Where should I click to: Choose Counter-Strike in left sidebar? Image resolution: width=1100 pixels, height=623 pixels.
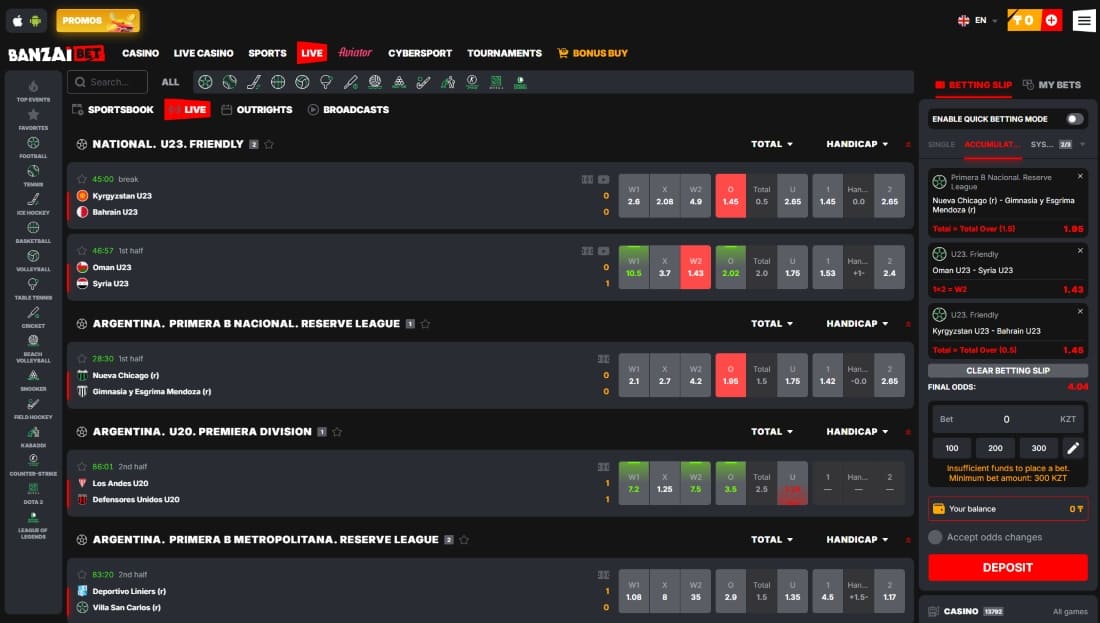tap(33, 464)
